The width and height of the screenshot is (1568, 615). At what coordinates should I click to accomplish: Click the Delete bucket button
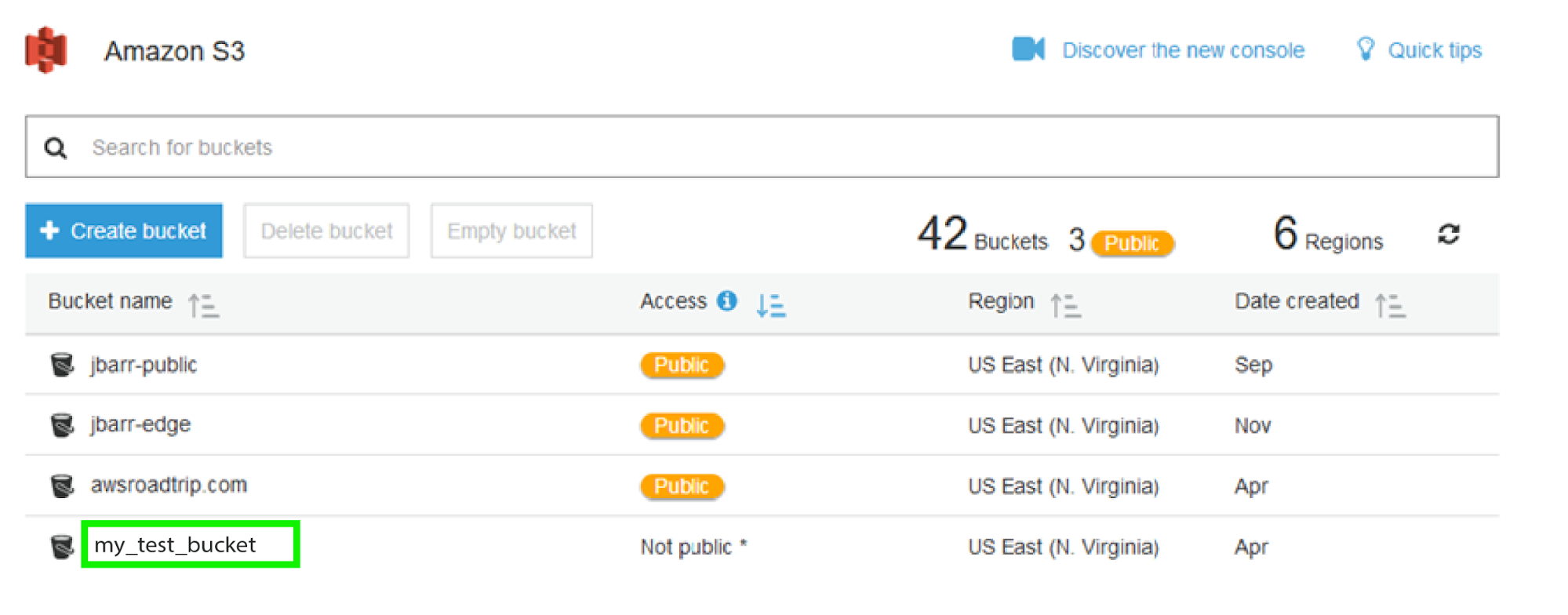[x=326, y=231]
